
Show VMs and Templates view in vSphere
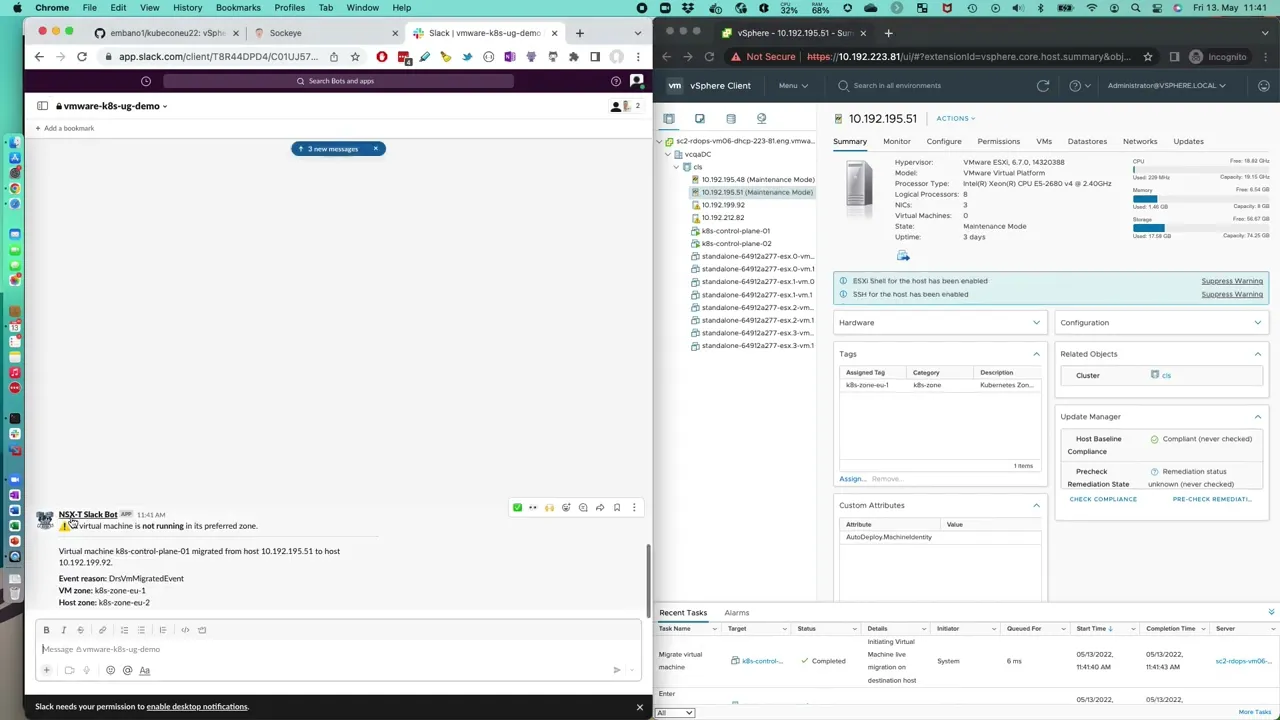700,119
